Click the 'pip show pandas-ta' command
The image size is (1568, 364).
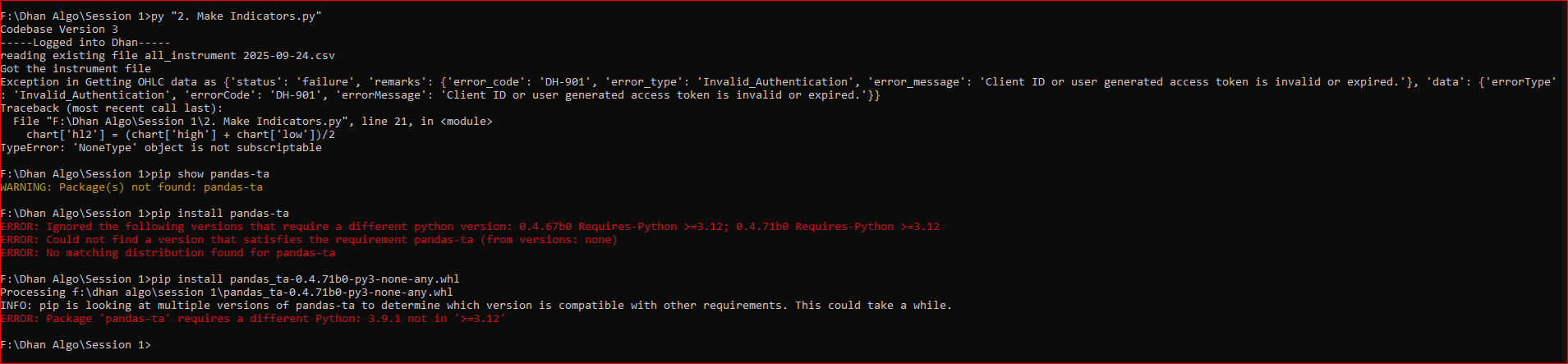coord(210,174)
